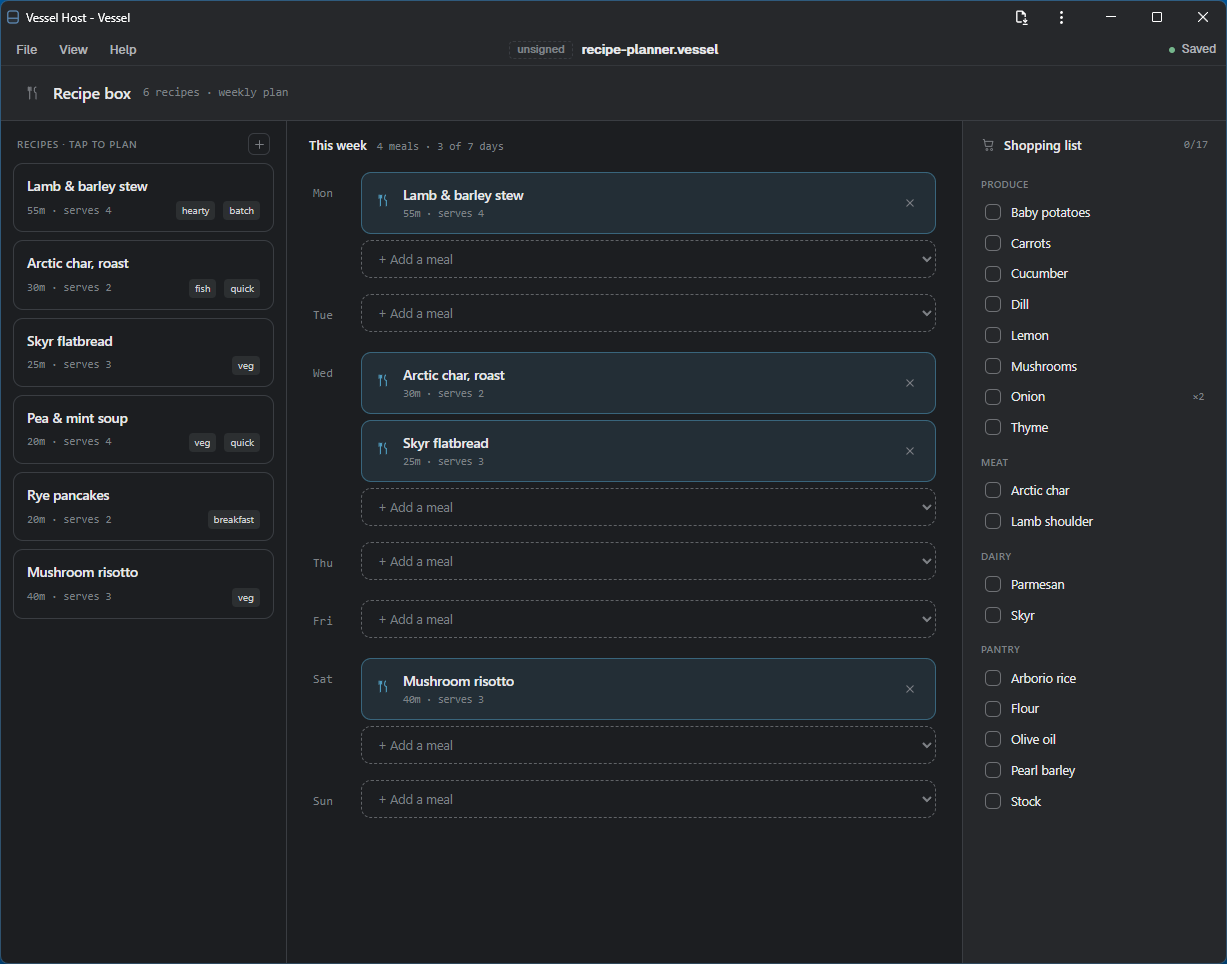The height and width of the screenshot is (964, 1227).
Task: Open the title bar document download icon
Action: pyautogui.click(x=1021, y=17)
